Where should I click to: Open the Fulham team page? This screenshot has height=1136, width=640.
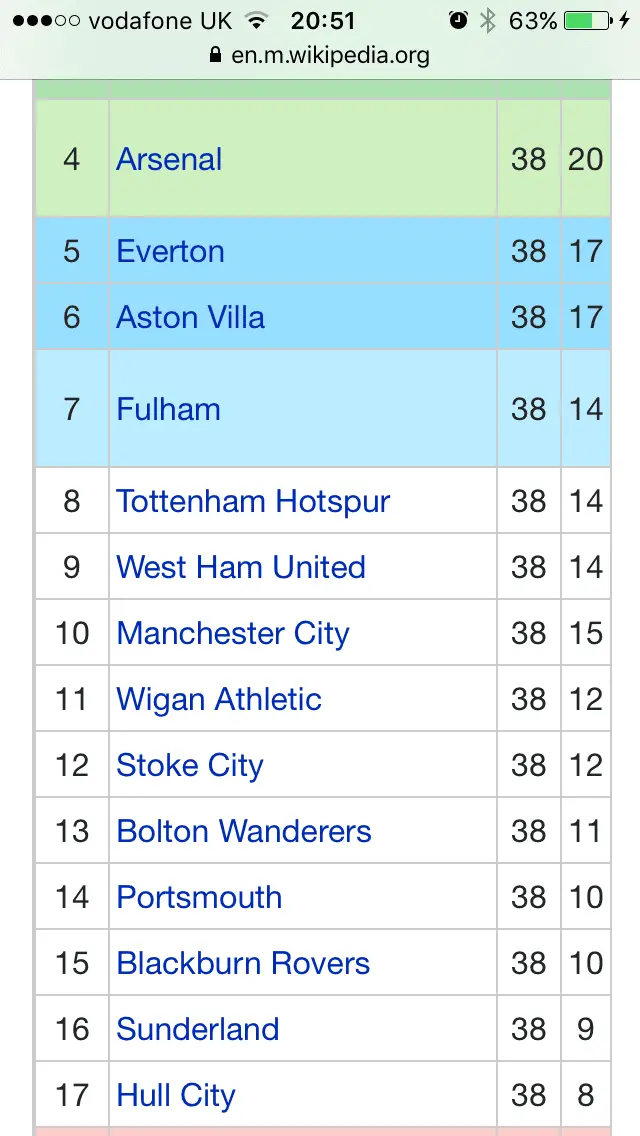[x=168, y=409]
